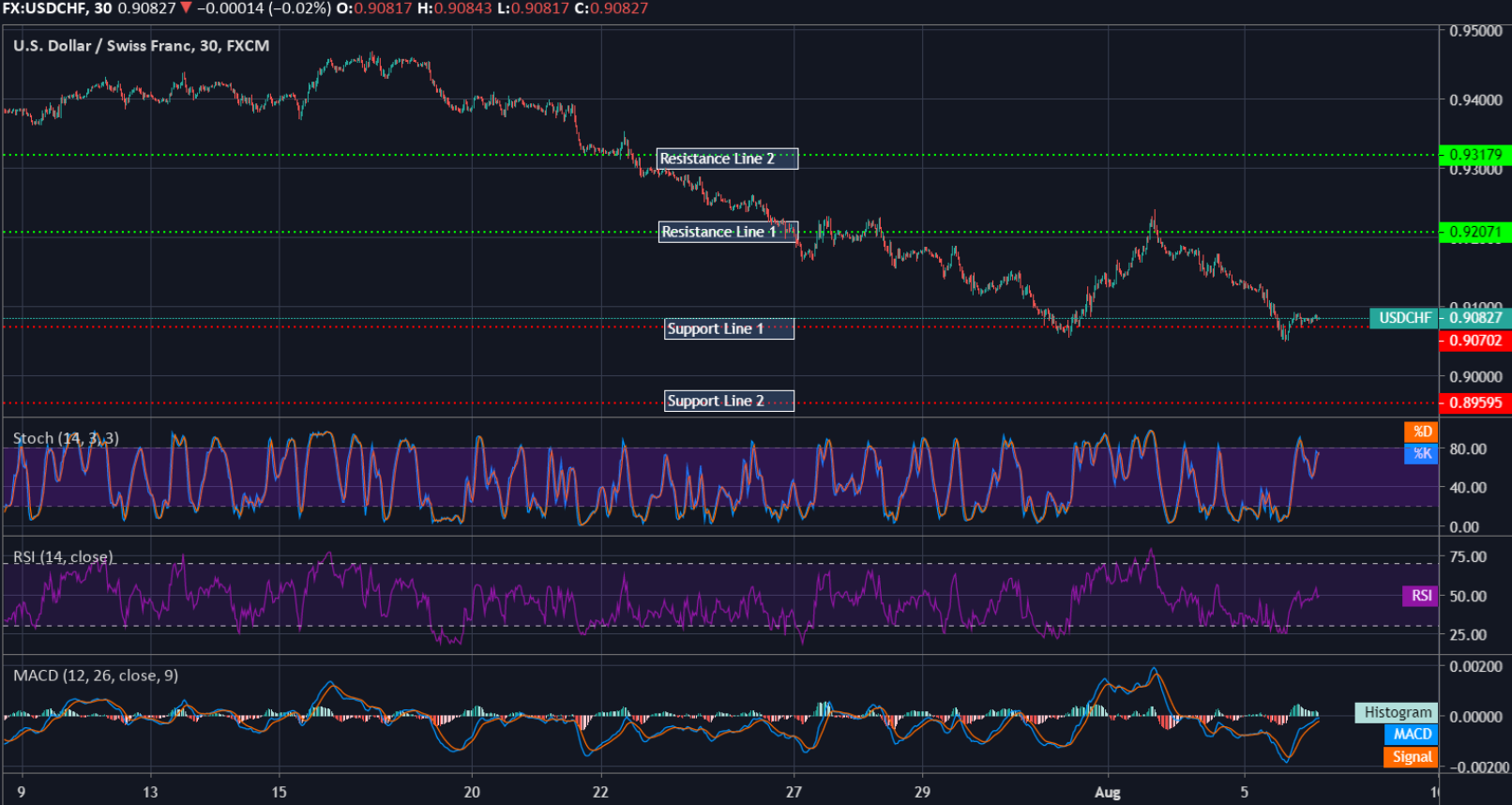Click the O:0.90817 open value

coord(373,8)
